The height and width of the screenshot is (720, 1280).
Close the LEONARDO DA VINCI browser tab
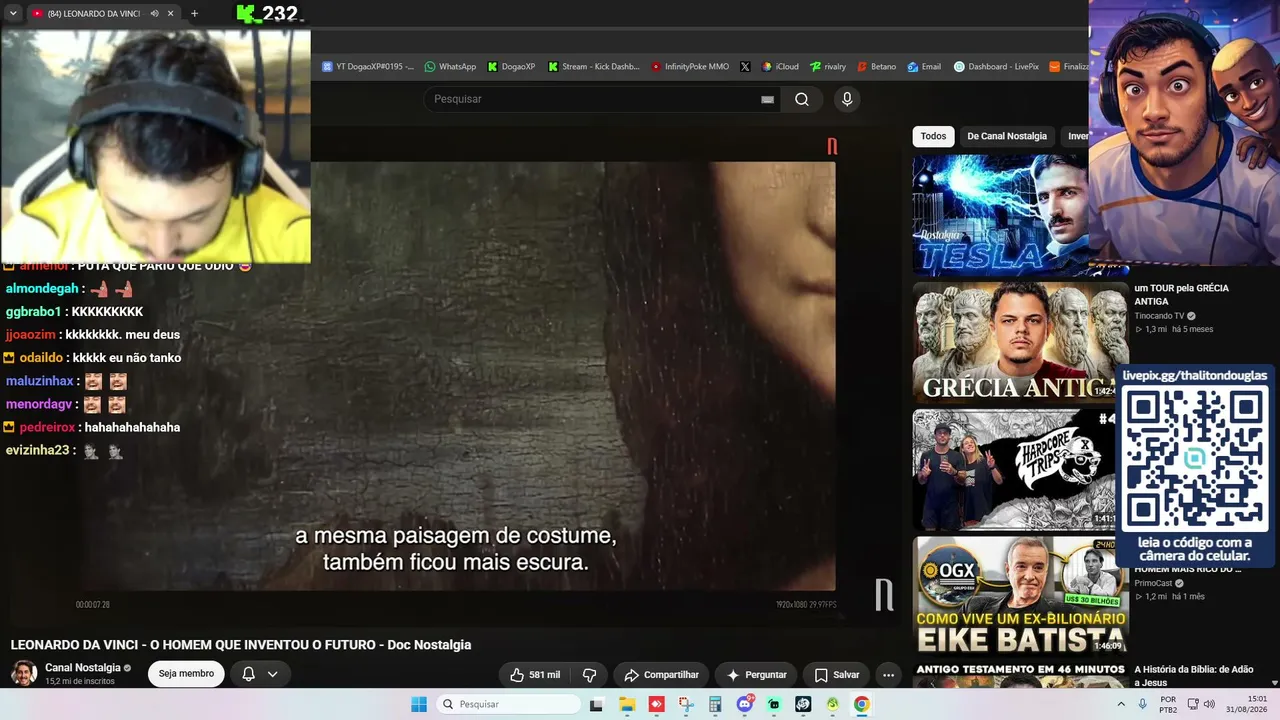(171, 14)
